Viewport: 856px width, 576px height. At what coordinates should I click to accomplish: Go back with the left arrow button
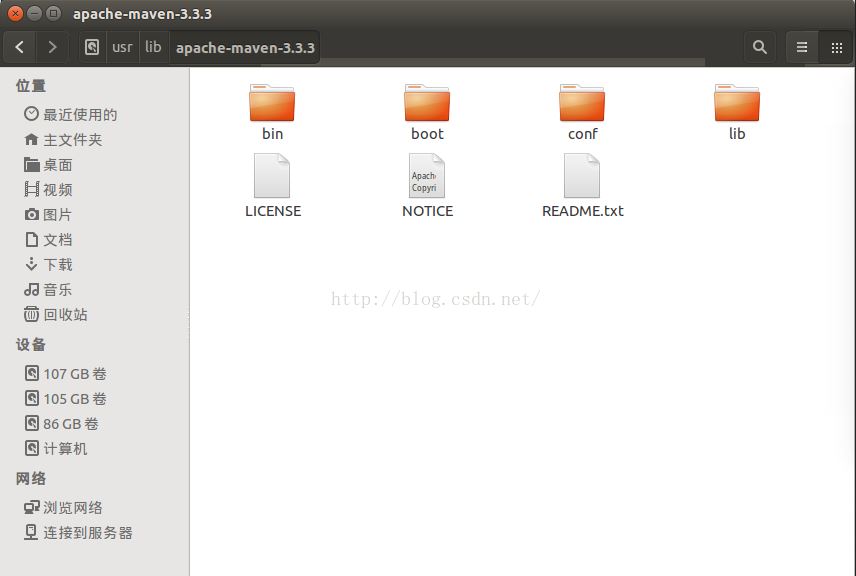[20, 47]
